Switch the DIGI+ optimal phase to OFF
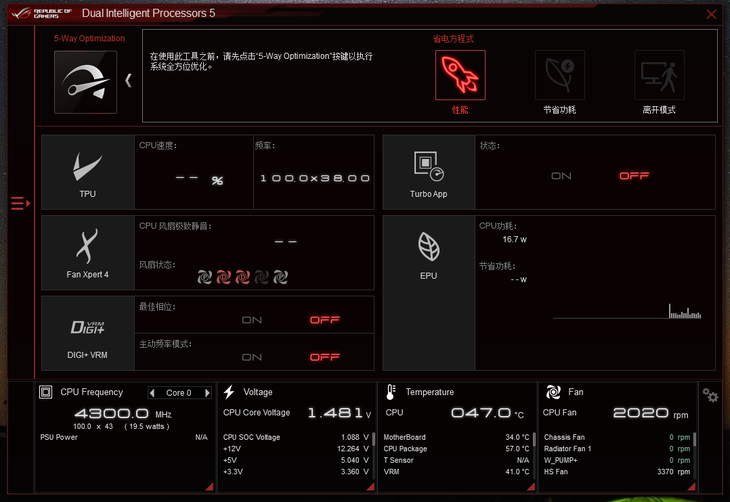730x502 pixels. coord(325,320)
